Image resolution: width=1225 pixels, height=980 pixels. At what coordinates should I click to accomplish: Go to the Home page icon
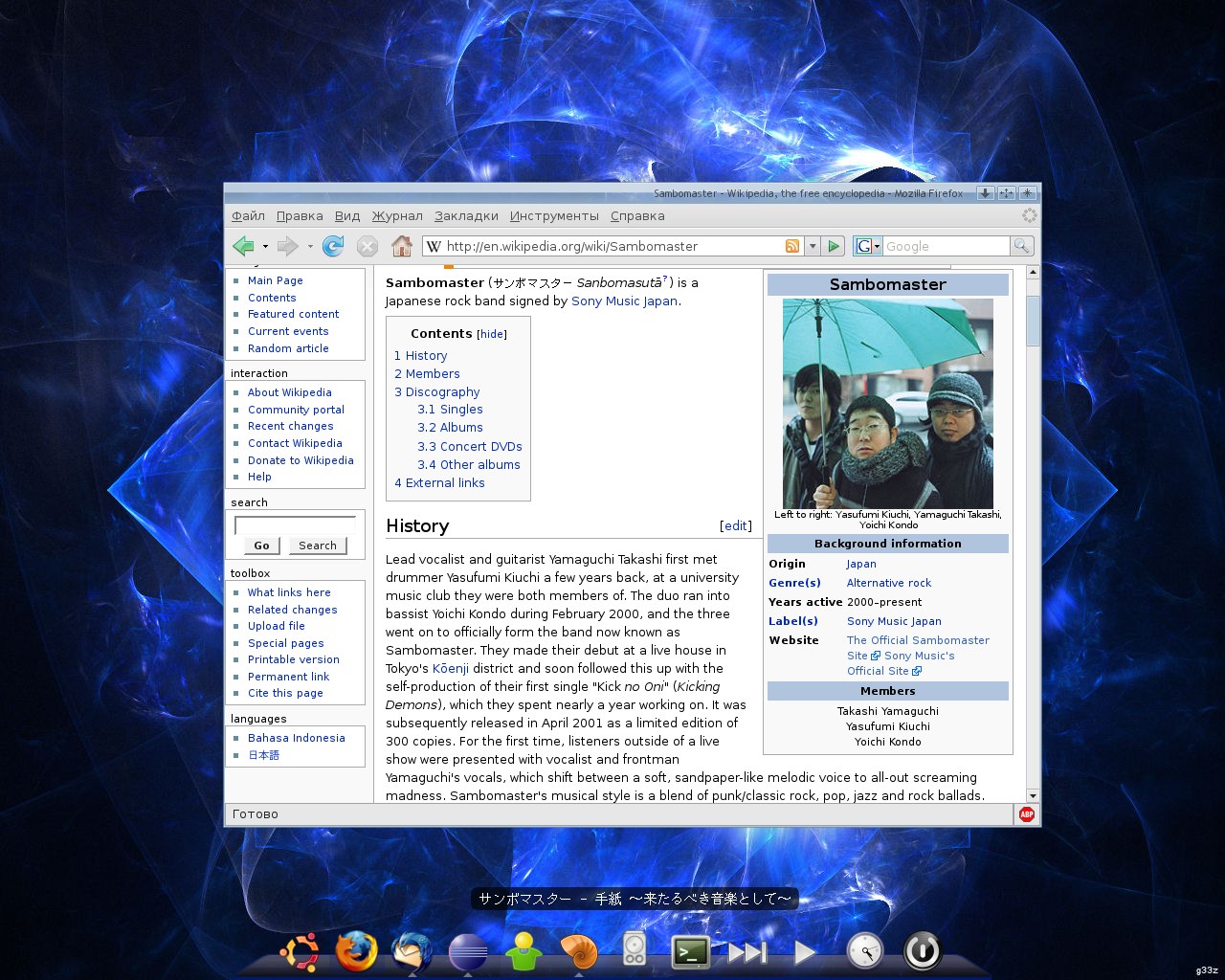(402, 246)
